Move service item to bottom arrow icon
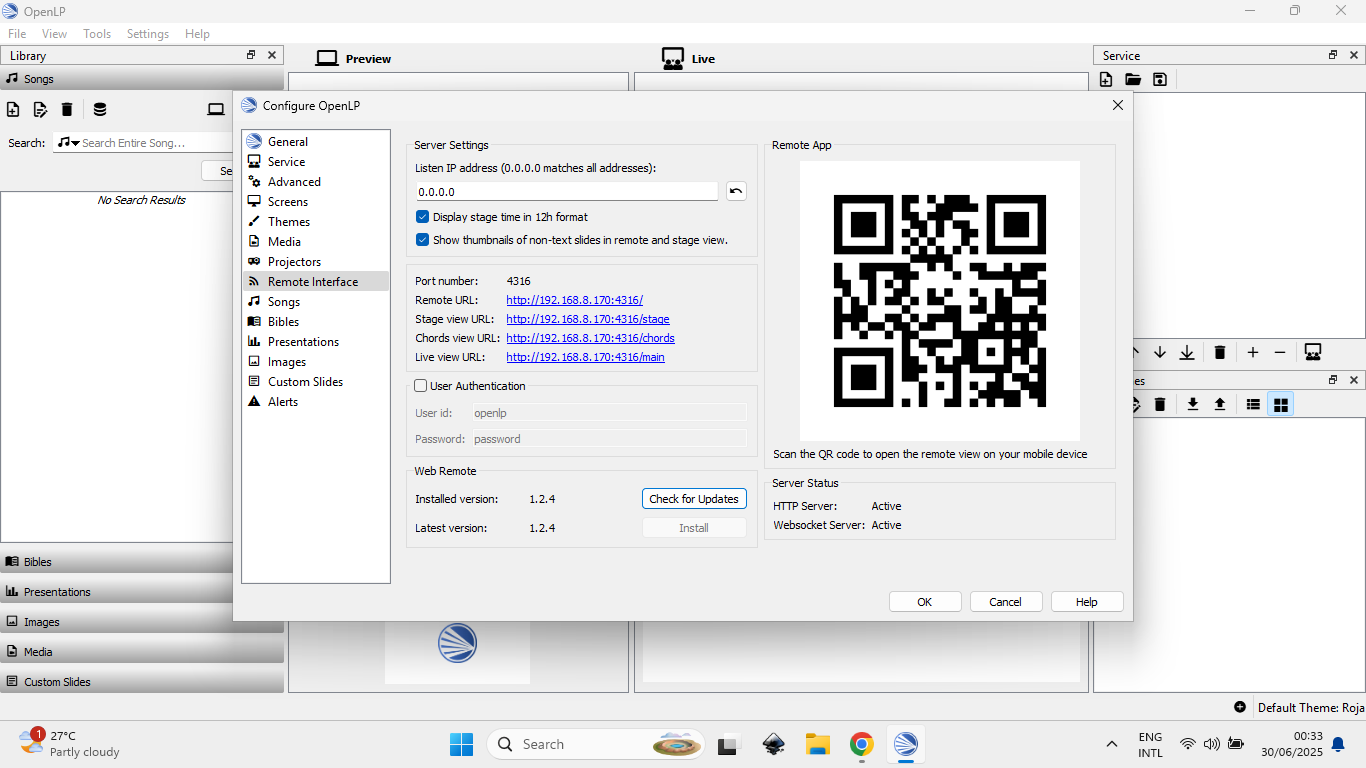Screen dimensions: 1366x768 (x=1187, y=352)
